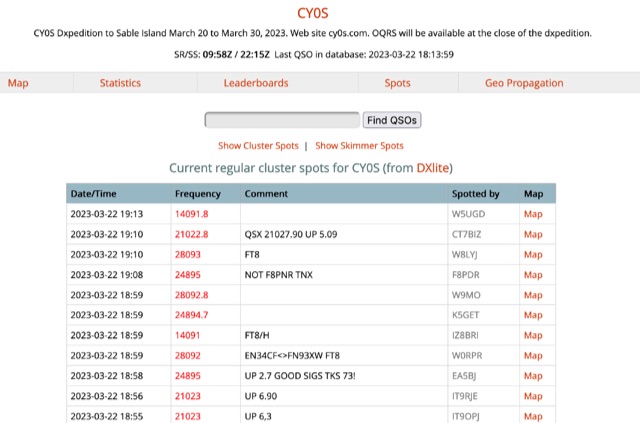Show Skimmer Spots link
Image resolution: width=640 pixels, height=423 pixels.
point(359,146)
